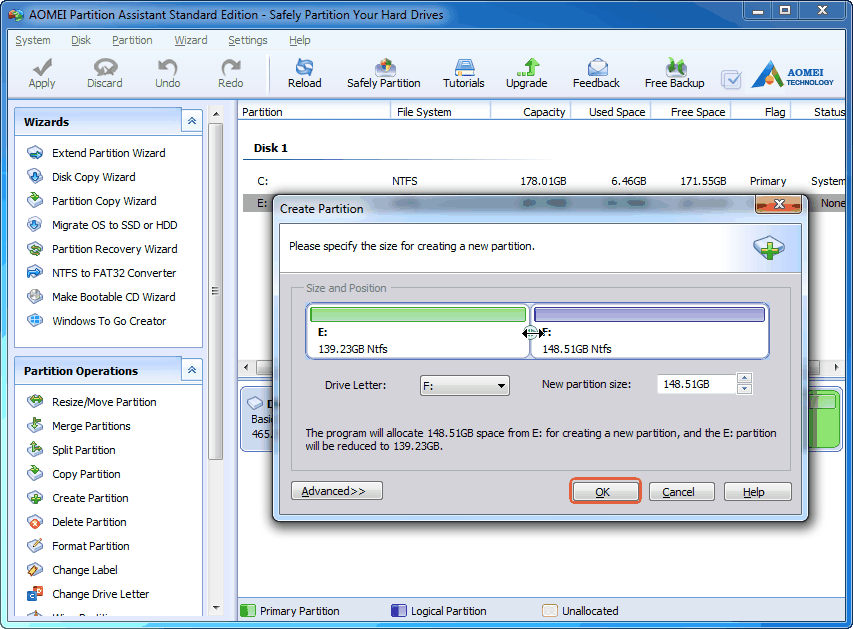
Task: Click the AOMEI Technology logo
Action: click(x=793, y=75)
